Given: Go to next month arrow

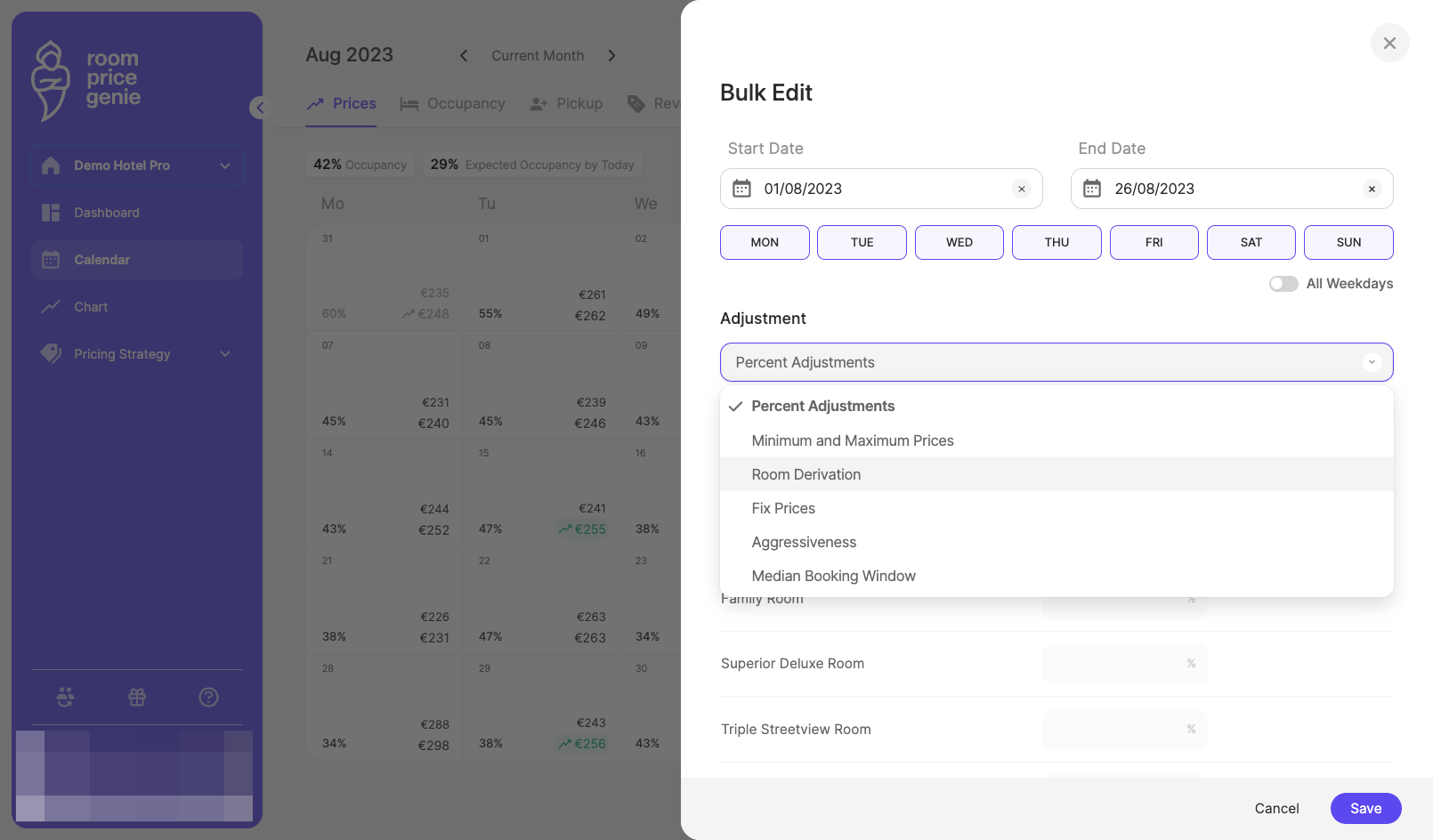Looking at the screenshot, I should pos(611,55).
